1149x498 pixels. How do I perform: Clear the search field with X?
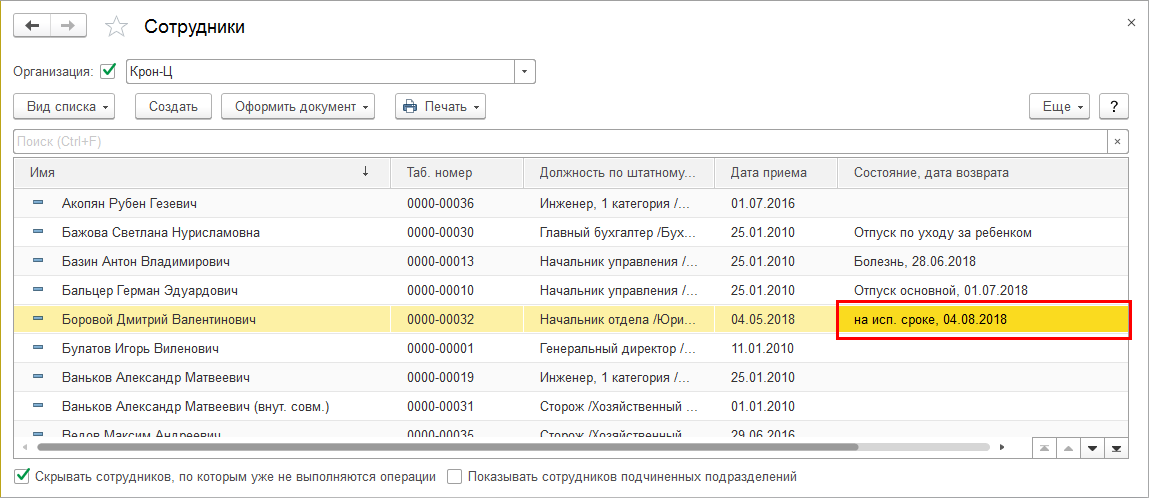tap(1117, 142)
